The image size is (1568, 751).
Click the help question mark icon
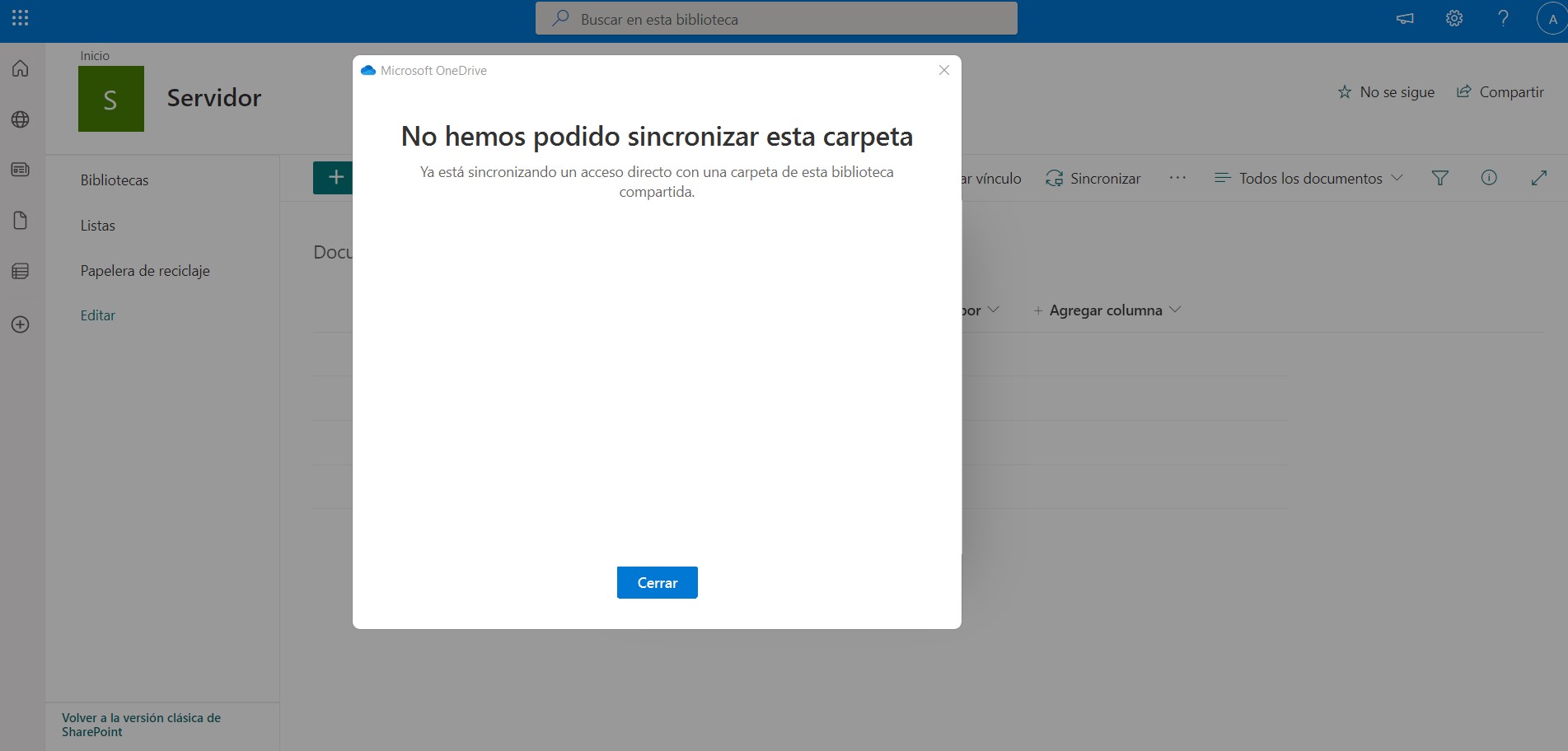click(1503, 18)
